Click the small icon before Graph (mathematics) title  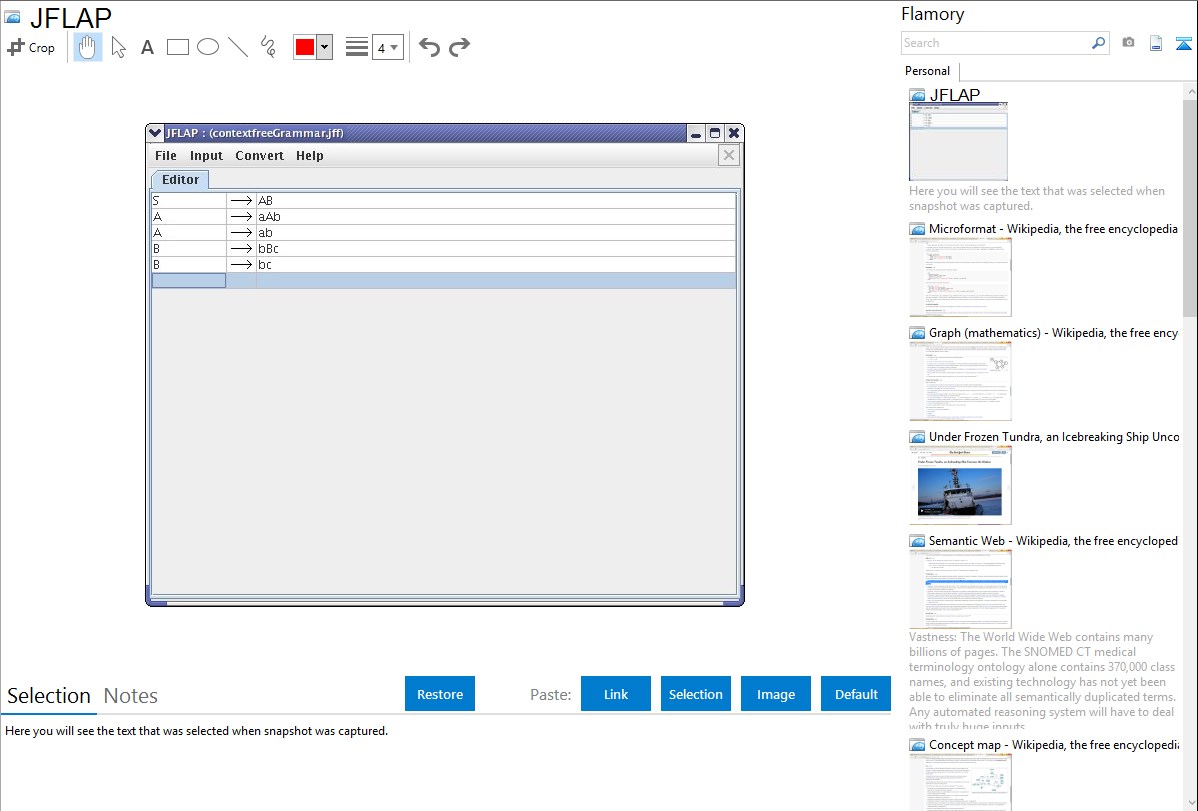[918, 333]
